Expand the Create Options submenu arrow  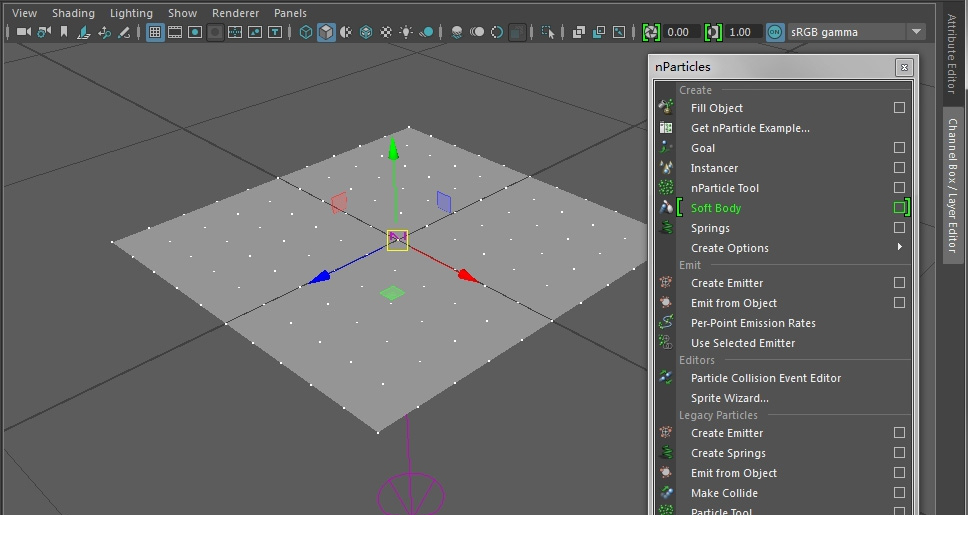click(899, 247)
